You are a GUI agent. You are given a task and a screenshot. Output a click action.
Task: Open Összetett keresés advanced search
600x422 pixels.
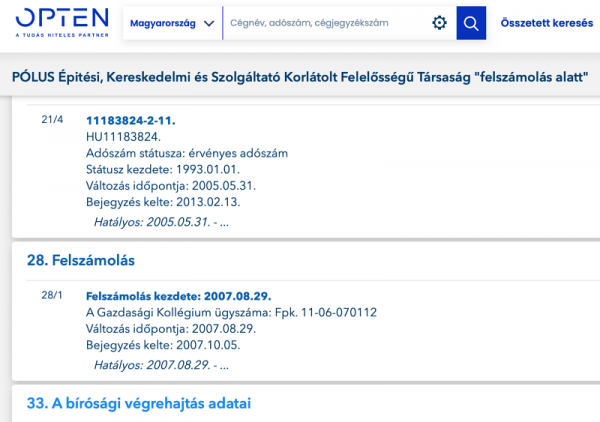(547, 23)
